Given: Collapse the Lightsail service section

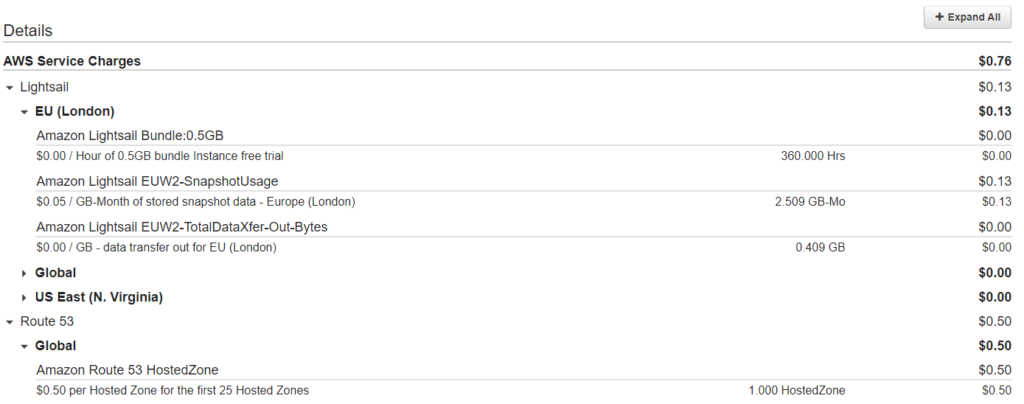Looking at the screenshot, I should pyautogui.click(x=10, y=87).
